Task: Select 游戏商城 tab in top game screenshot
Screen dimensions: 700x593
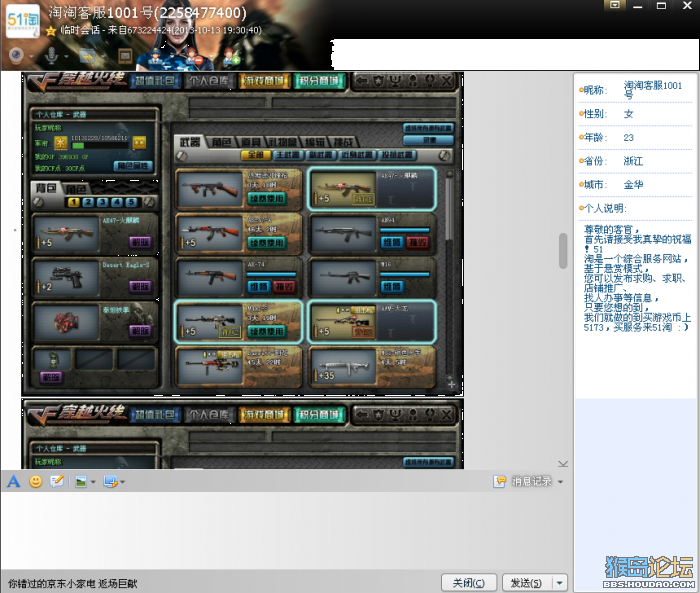Action: point(264,81)
